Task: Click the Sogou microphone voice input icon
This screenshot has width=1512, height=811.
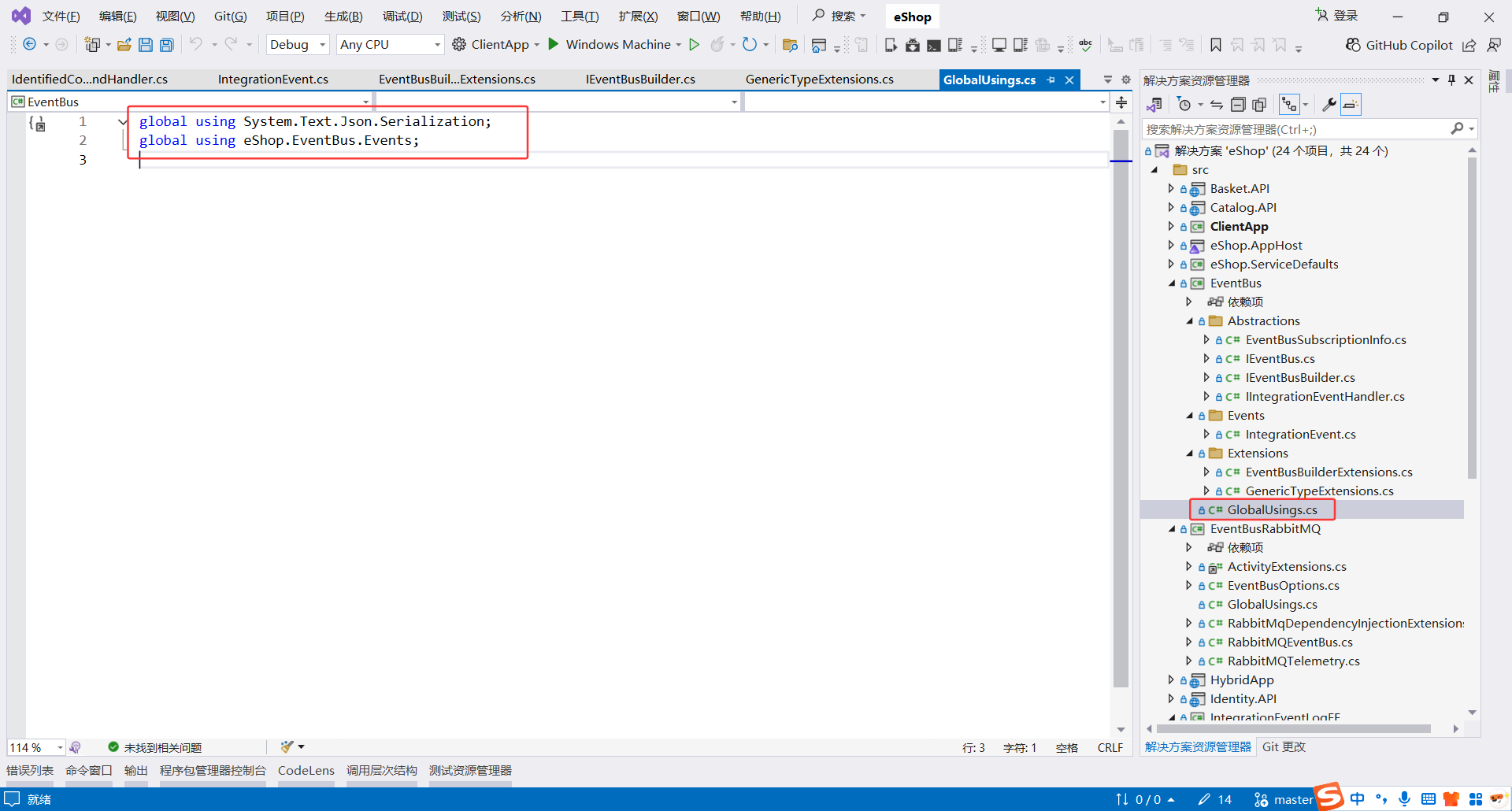Action: pyautogui.click(x=1404, y=799)
